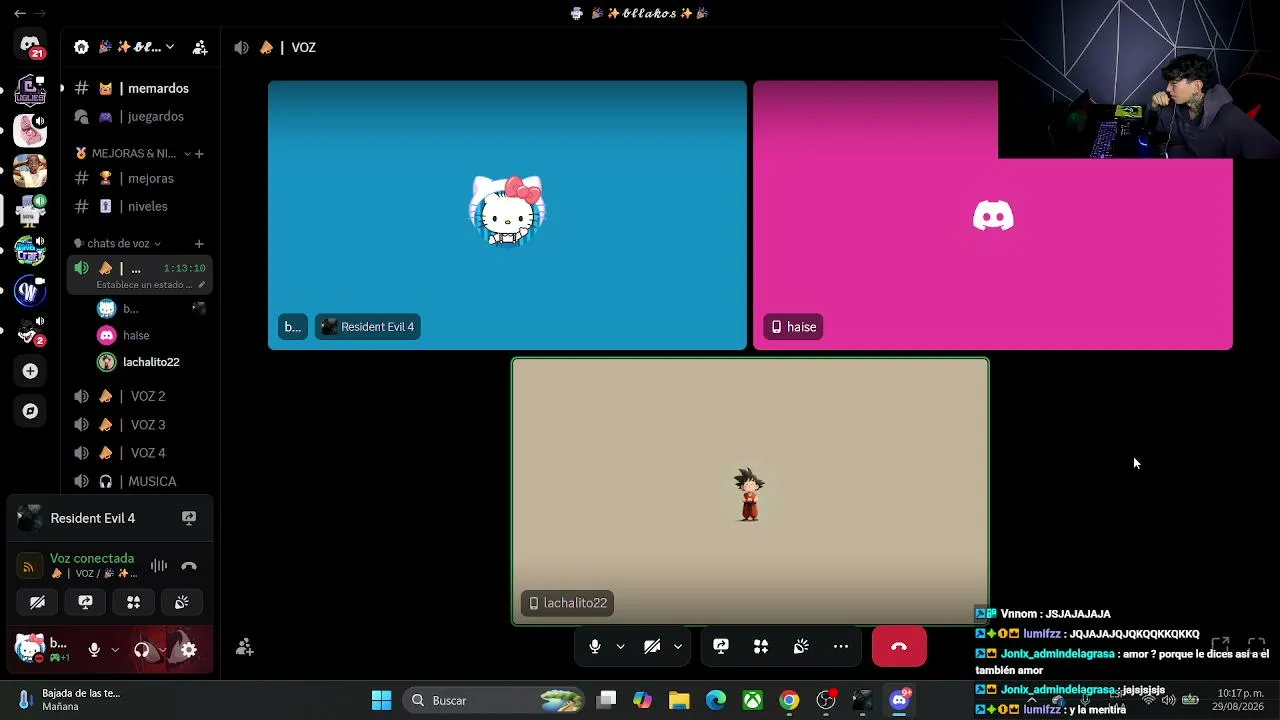Click the Resident Evil 4 activity badge
Viewport: 1280px width, 720px height.
[367, 327]
